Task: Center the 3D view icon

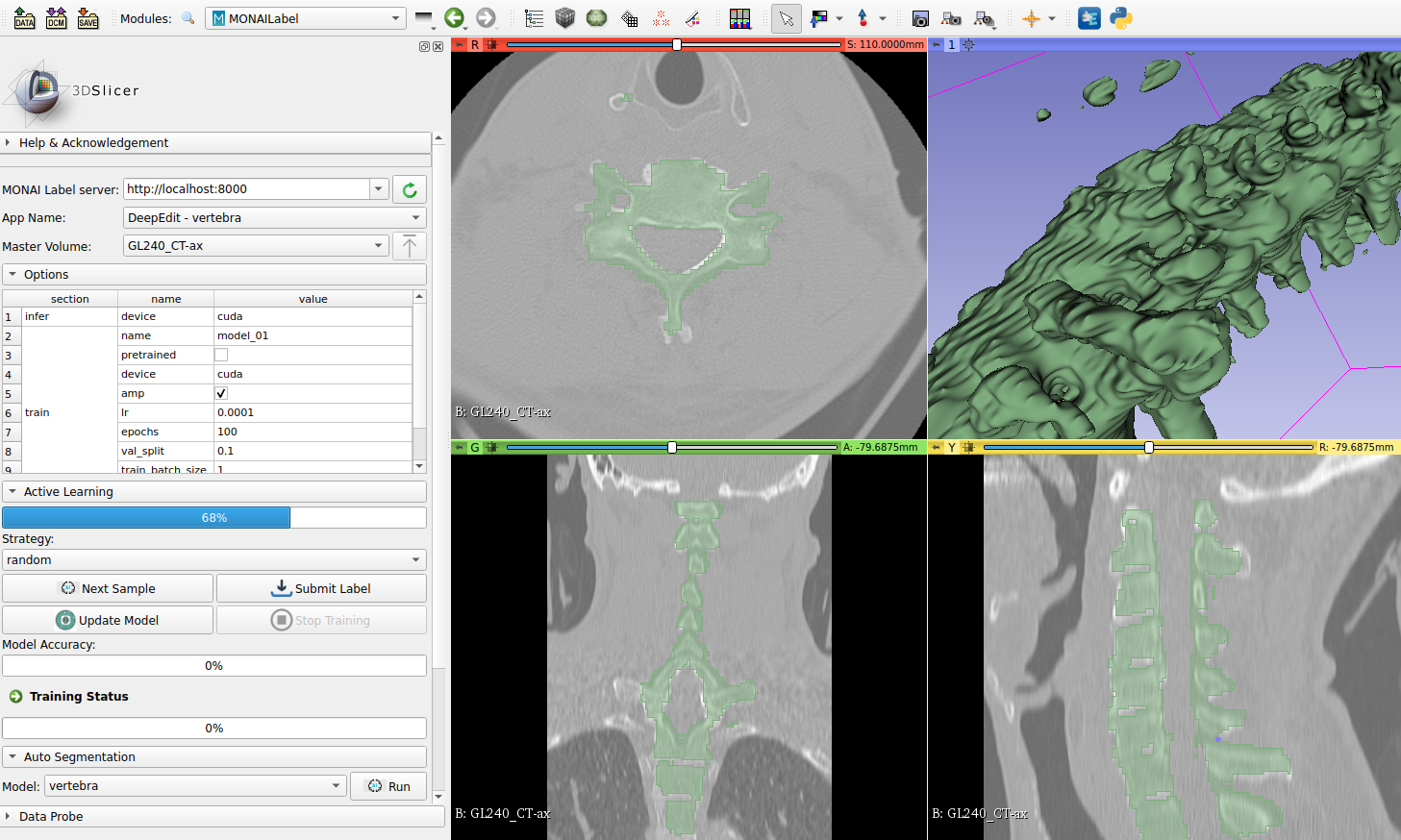Action: coord(968,44)
